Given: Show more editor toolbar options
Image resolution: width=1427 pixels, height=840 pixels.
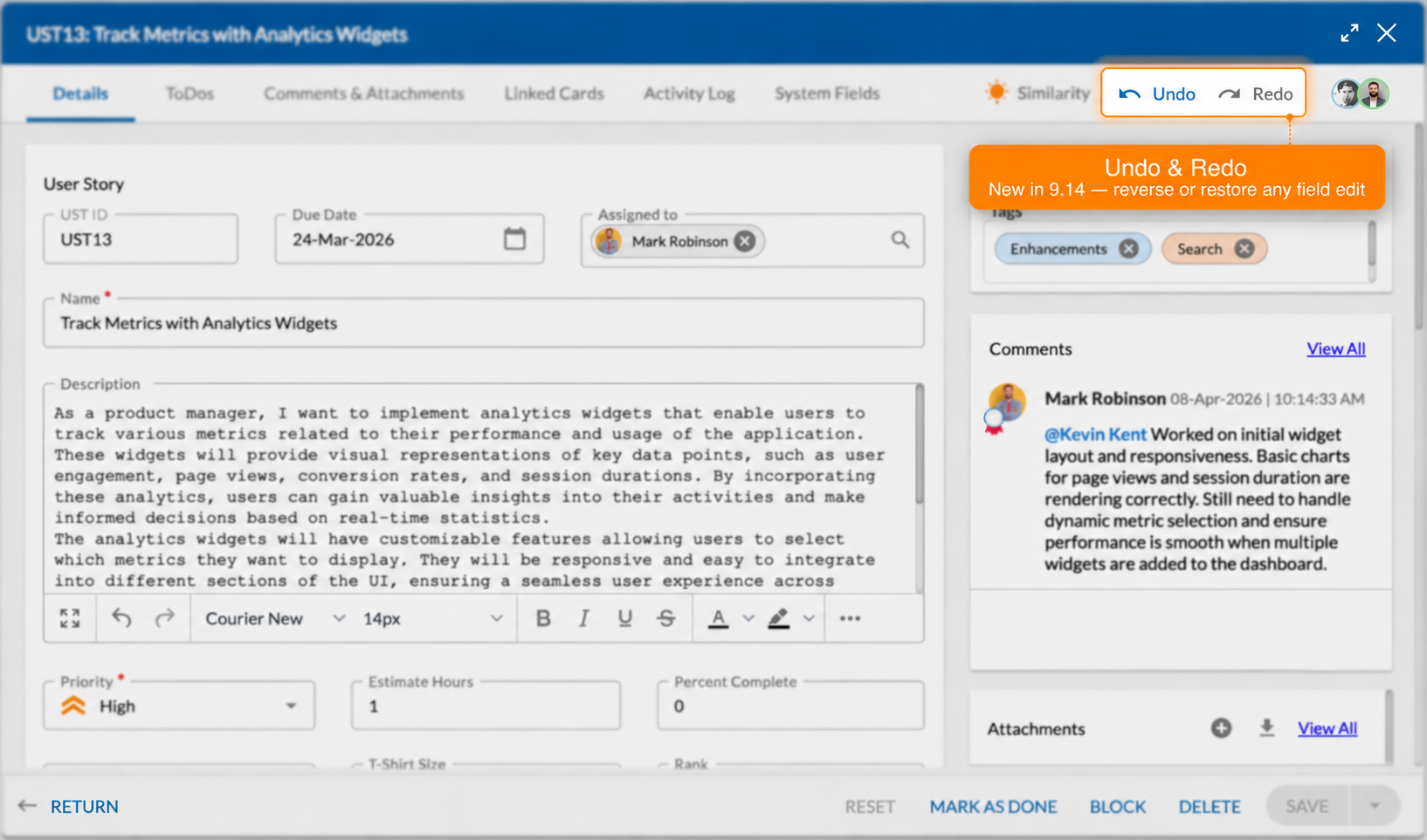Looking at the screenshot, I should click(850, 618).
